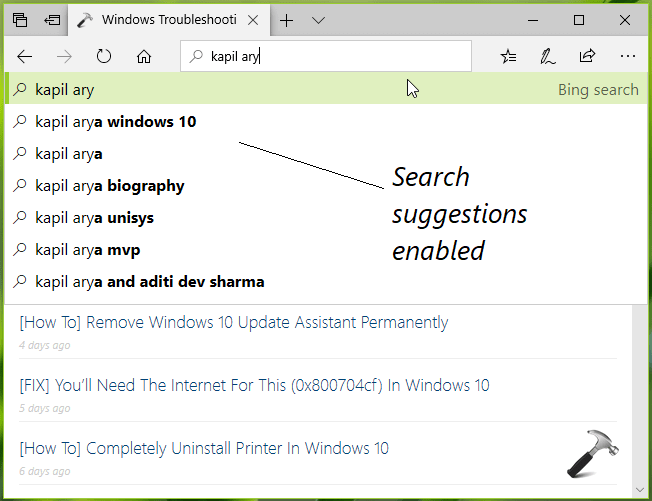
Task: Click the 'Bing search' label
Action: pyautogui.click(x=598, y=89)
